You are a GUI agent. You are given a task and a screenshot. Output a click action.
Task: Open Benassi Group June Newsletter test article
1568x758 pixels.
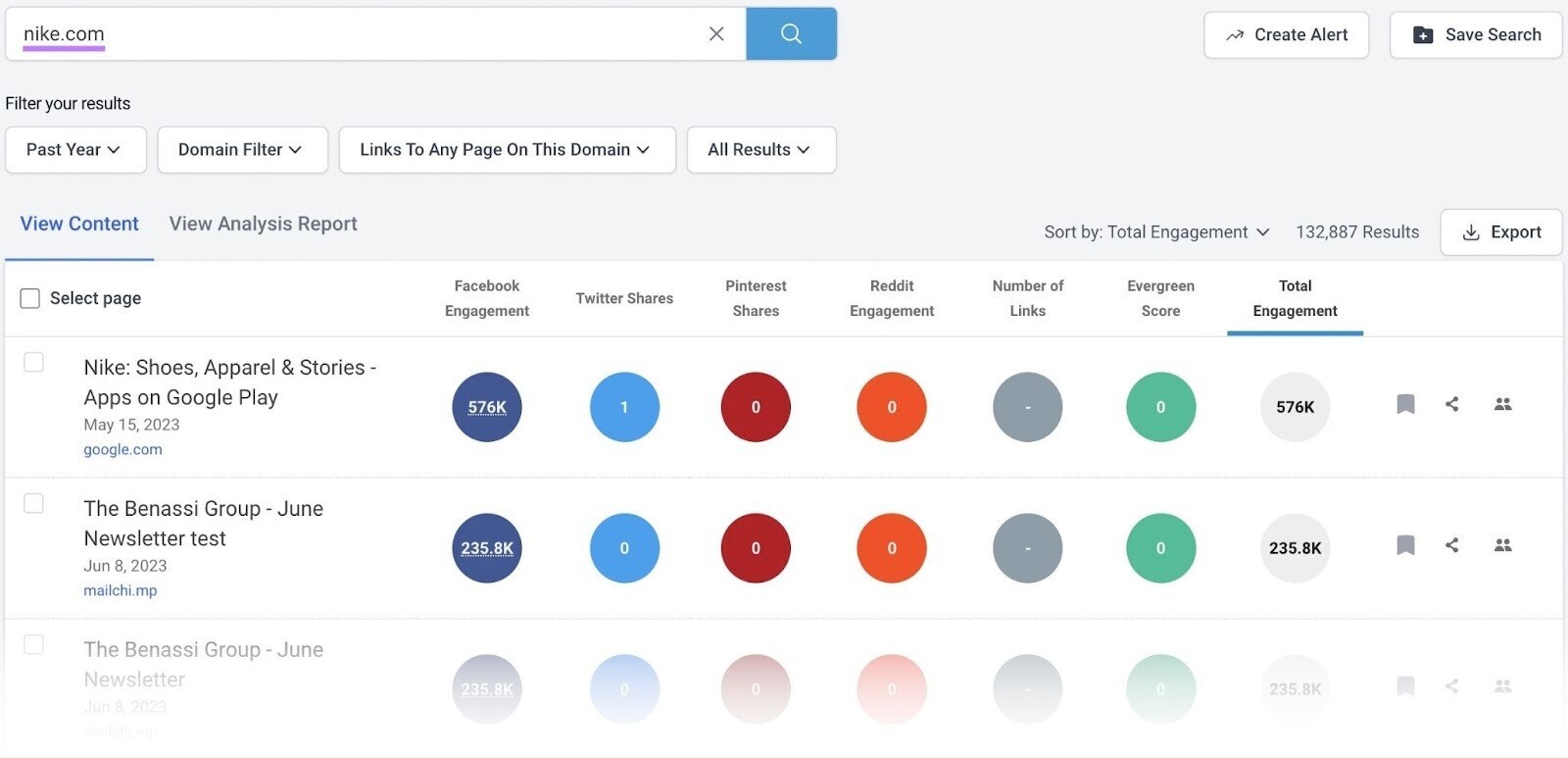(x=203, y=524)
